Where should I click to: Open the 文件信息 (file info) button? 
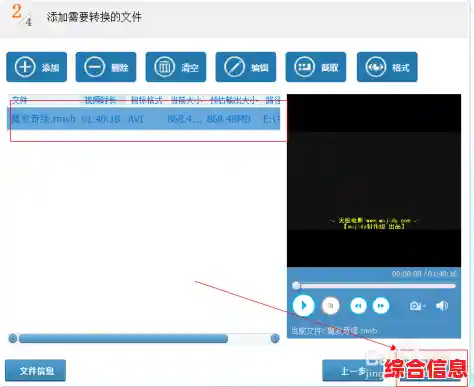coord(36,371)
